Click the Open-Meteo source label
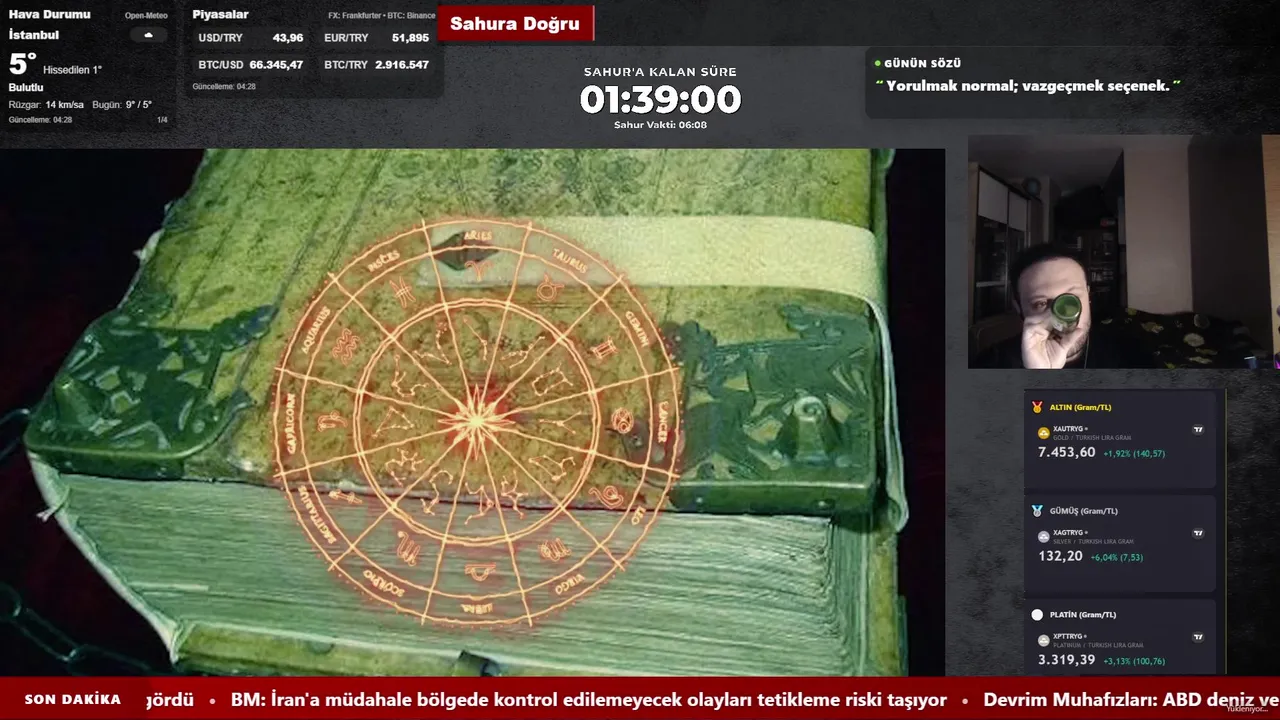The width and height of the screenshot is (1280, 720). click(146, 16)
